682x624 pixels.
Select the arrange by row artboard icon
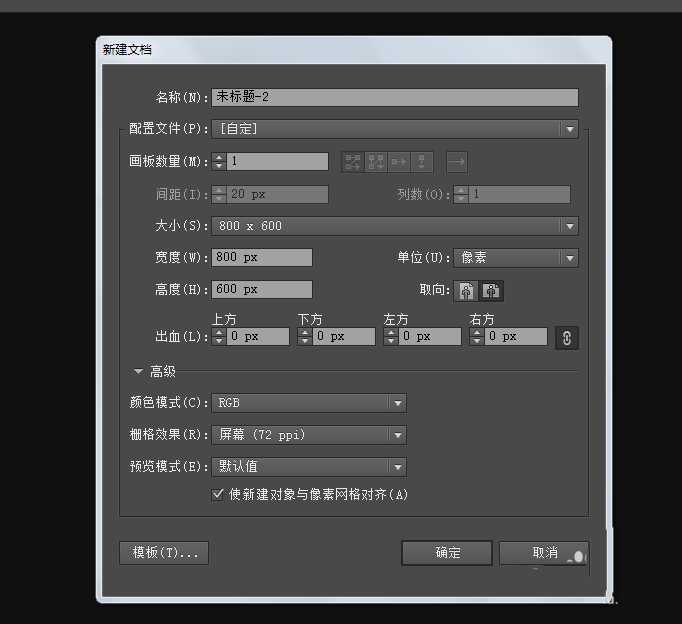[x=399, y=162]
